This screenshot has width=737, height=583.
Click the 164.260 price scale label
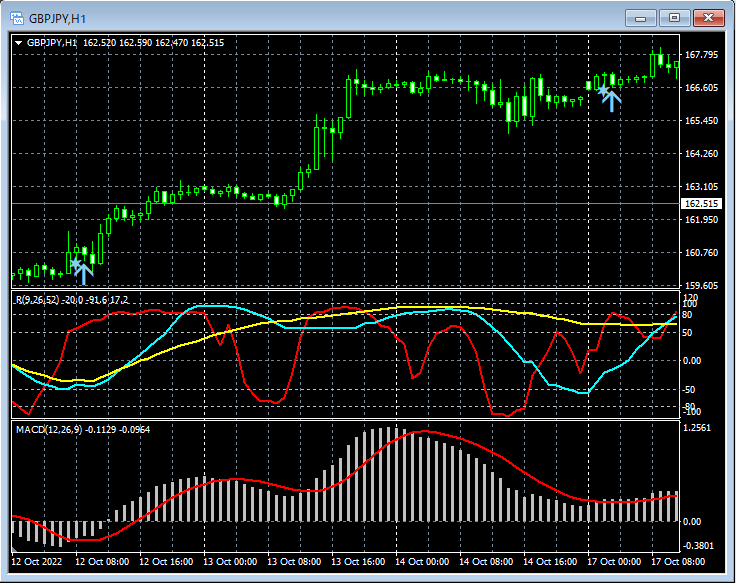(x=701, y=154)
